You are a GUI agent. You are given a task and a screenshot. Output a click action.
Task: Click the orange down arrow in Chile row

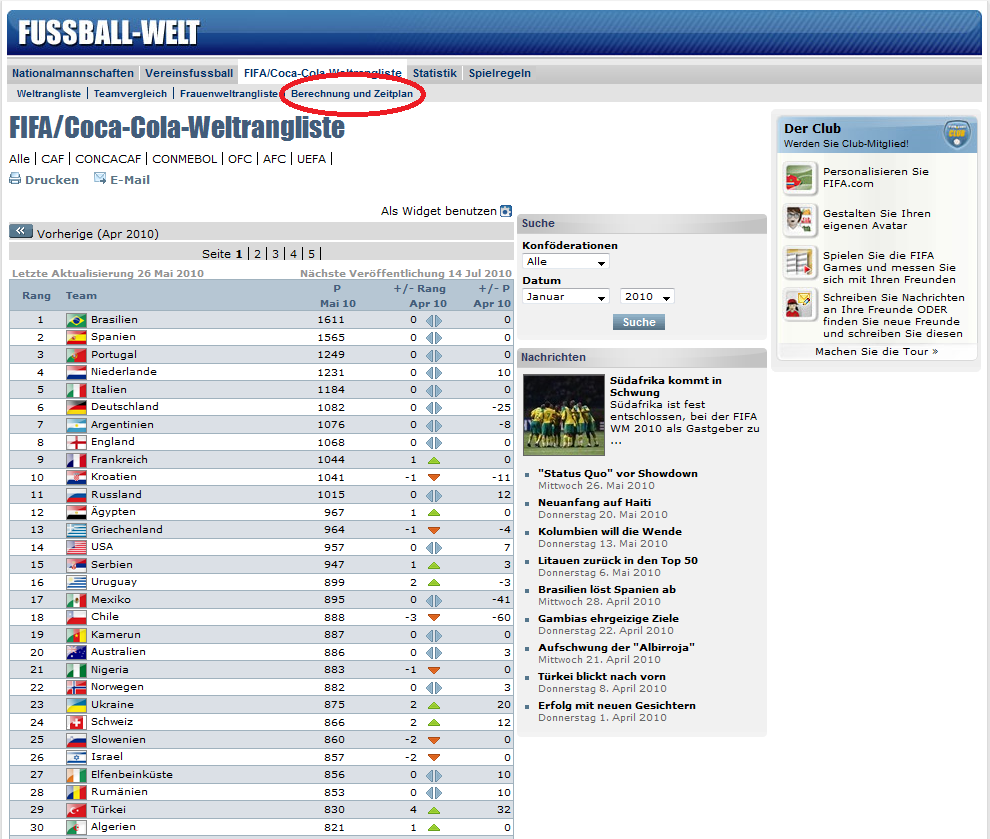coord(434,617)
